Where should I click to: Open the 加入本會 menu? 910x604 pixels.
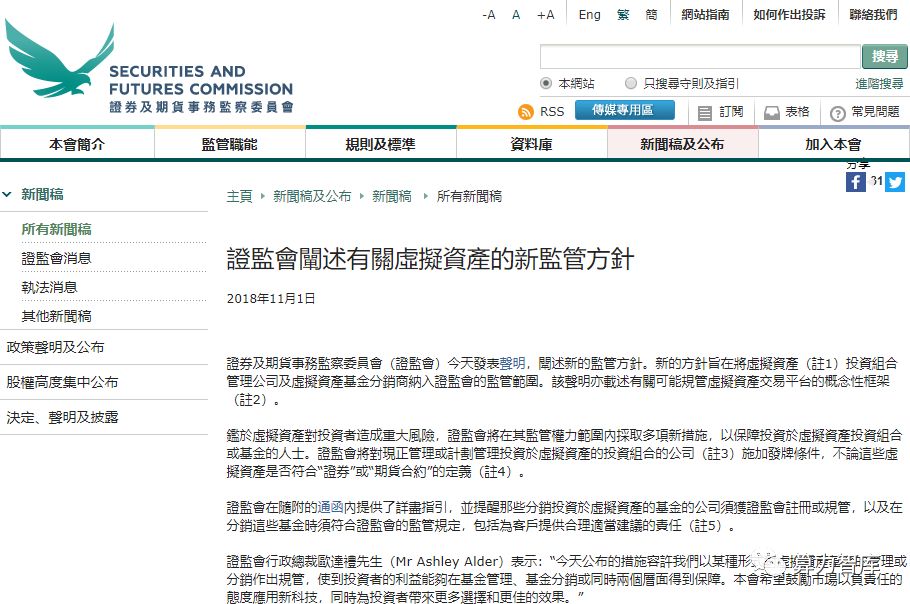(x=833, y=144)
